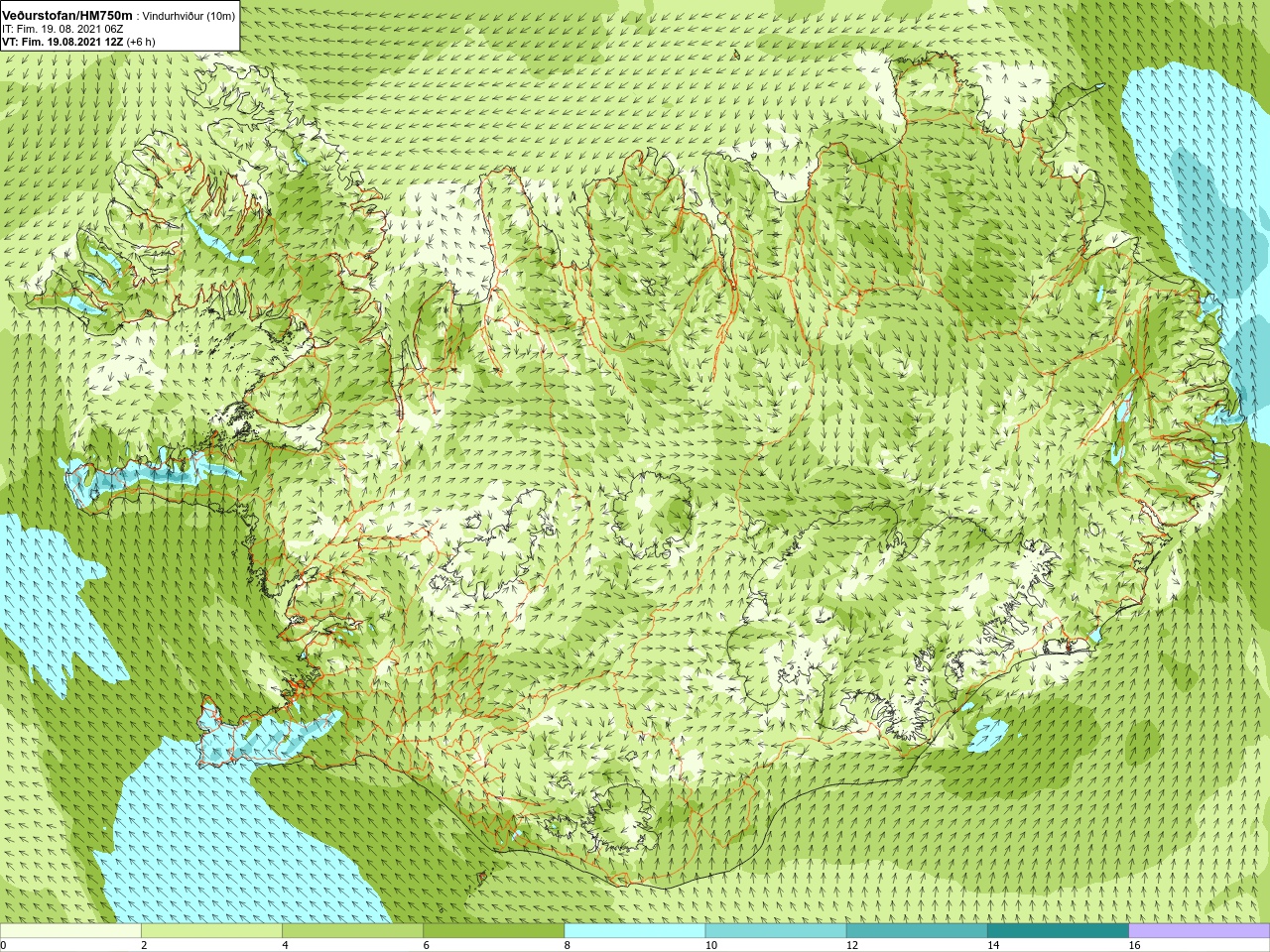Click the 8–10 light cyan legend swatch
Screen dimensions: 1270x952
[635, 931]
